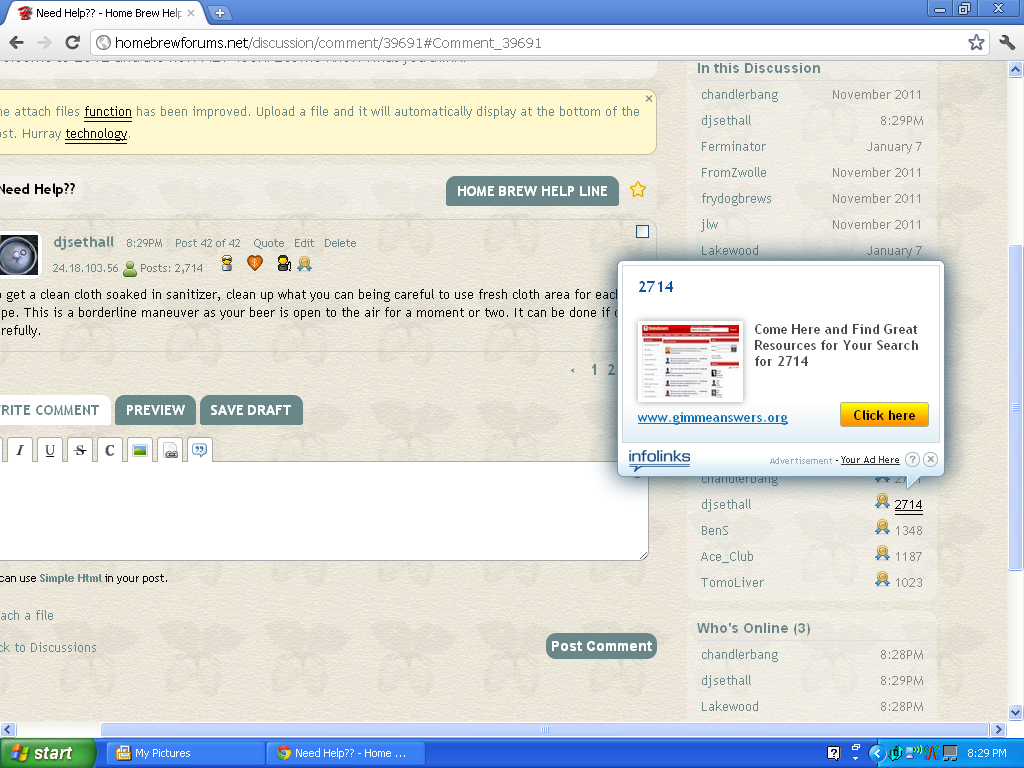The width and height of the screenshot is (1024, 768).
Task: Click the code formatting C button
Action: click(x=110, y=450)
